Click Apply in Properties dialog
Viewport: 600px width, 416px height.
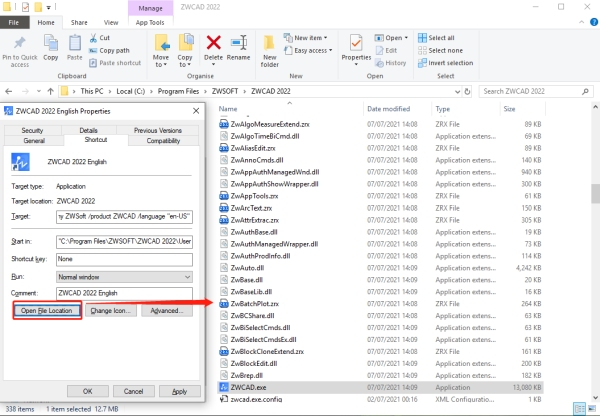pos(179,392)
